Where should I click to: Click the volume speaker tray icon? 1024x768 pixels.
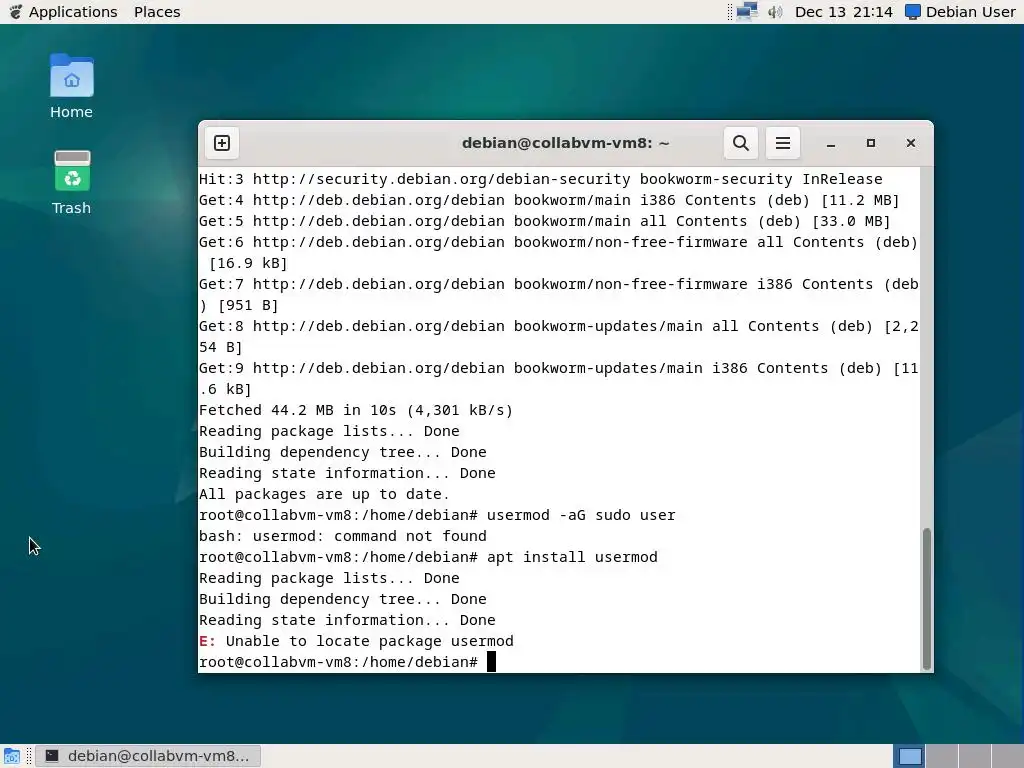775,12
